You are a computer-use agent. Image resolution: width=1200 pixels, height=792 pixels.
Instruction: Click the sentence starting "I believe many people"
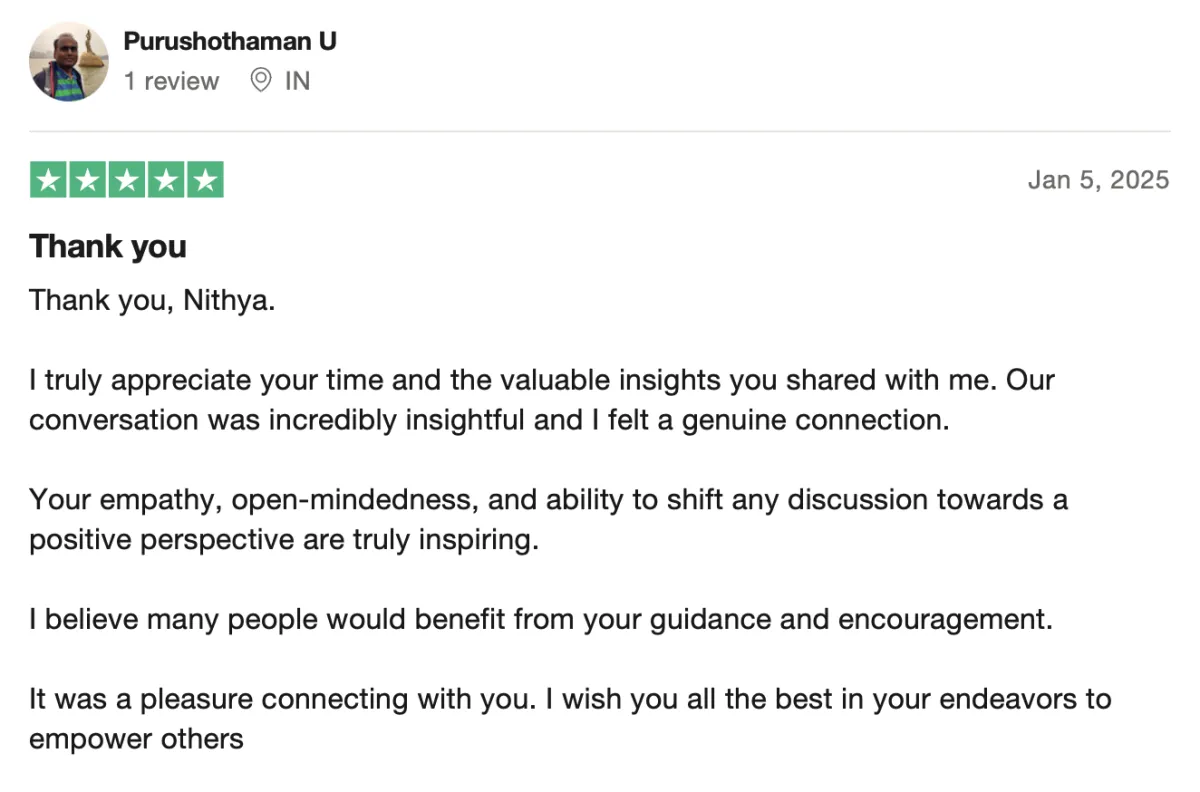pyautogui.click(x=541, y=619)
